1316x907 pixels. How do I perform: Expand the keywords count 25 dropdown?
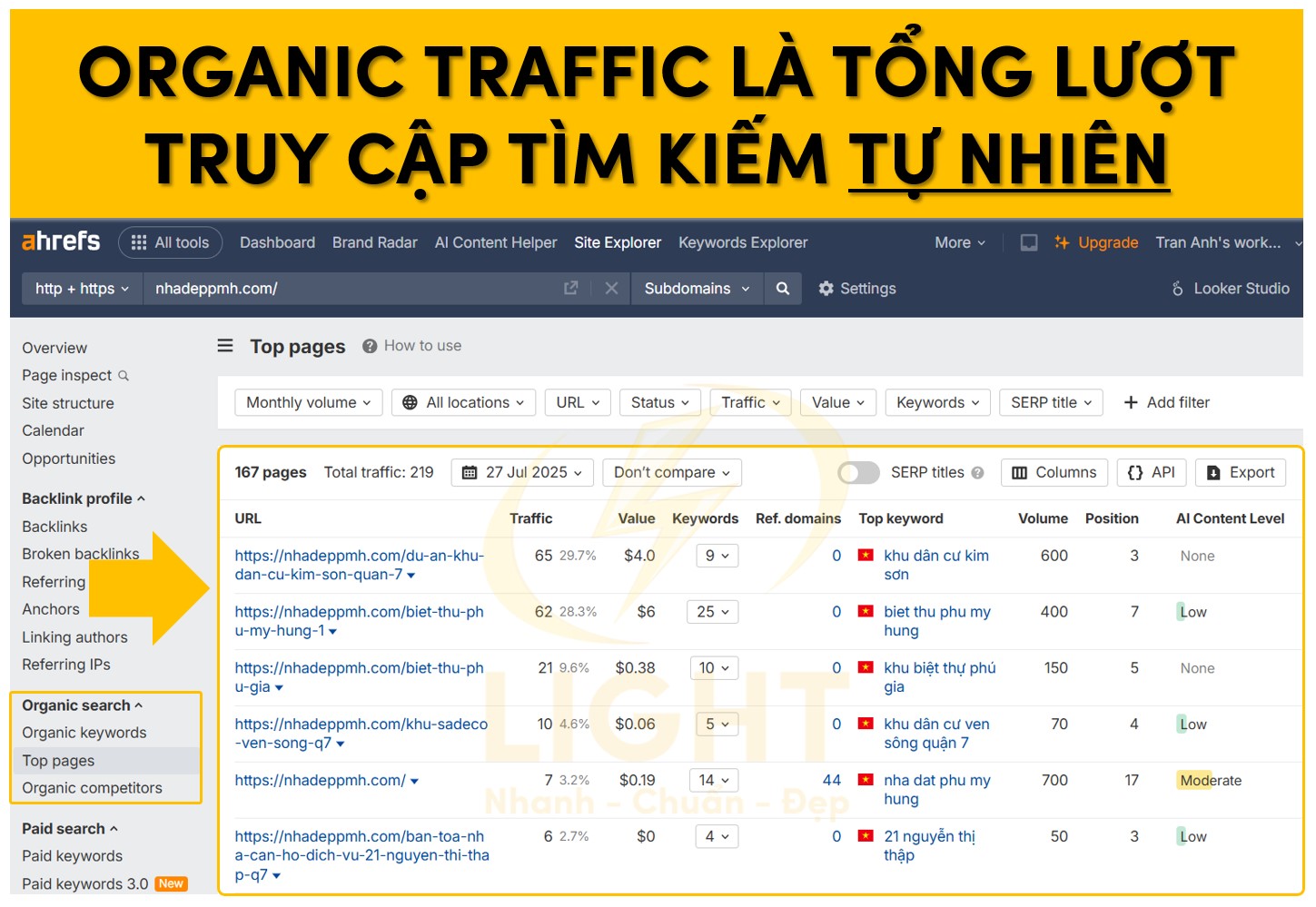tap(713, 612)
